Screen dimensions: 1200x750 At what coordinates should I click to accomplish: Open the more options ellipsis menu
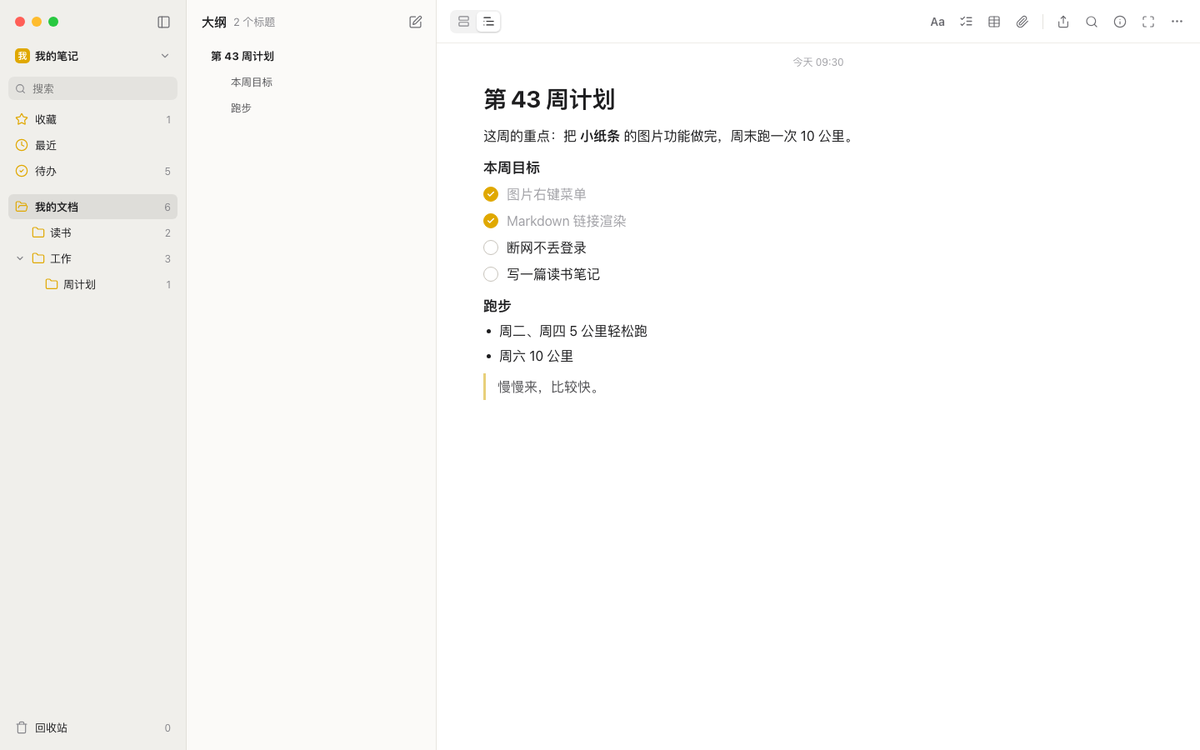click(1177, 22)
